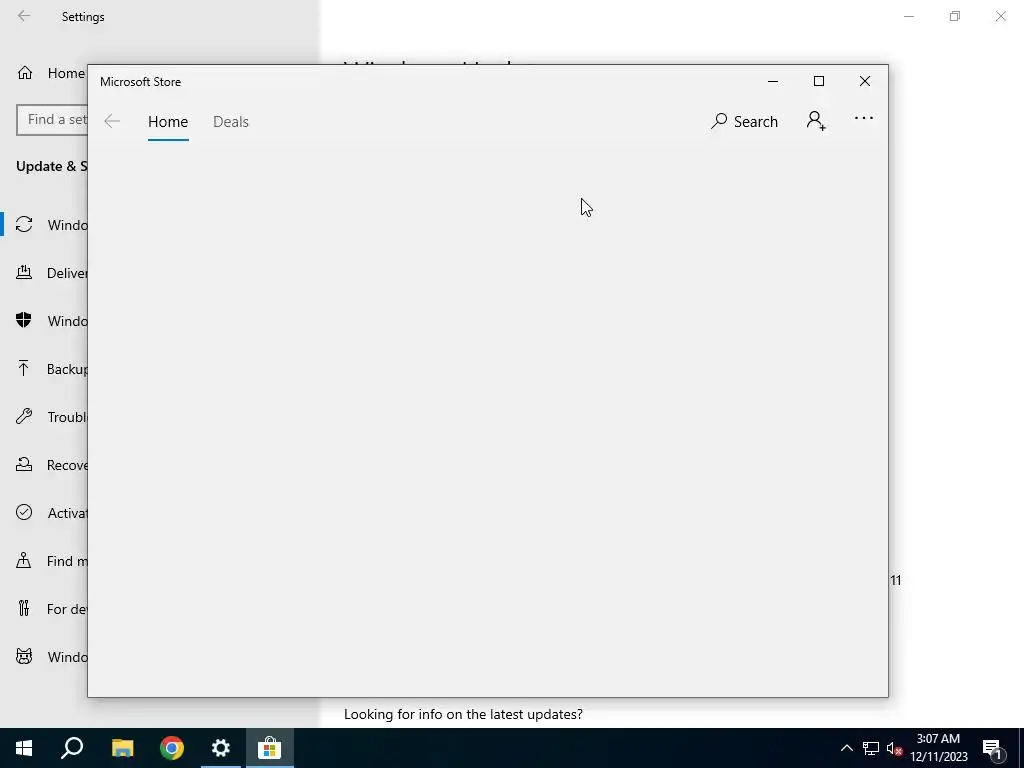Restore down the Settings window
1024x768 pixels.
pos(955,16)
